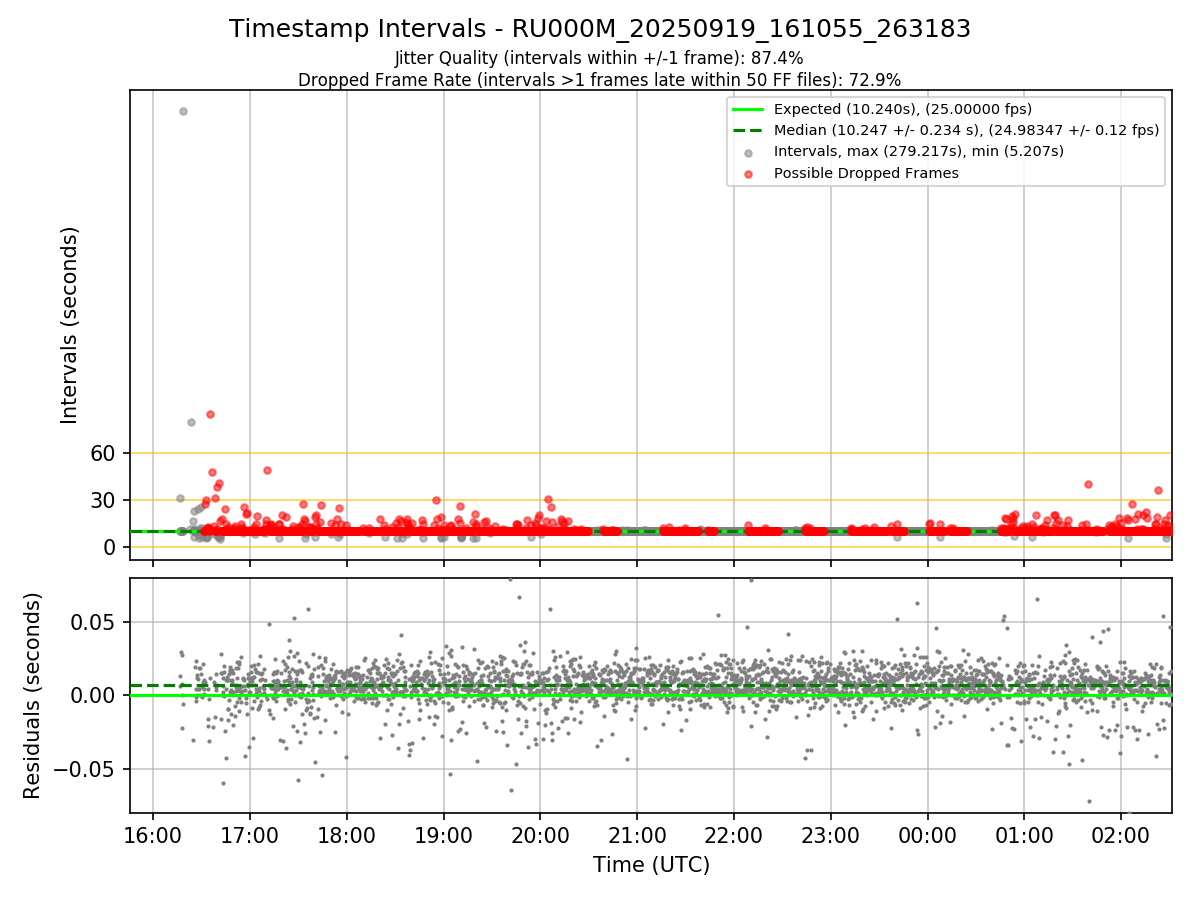The image size is (1200, 900).
Task: Click the Median (10.247 +/- 0.234 s) legend entry
Action: 966,130
